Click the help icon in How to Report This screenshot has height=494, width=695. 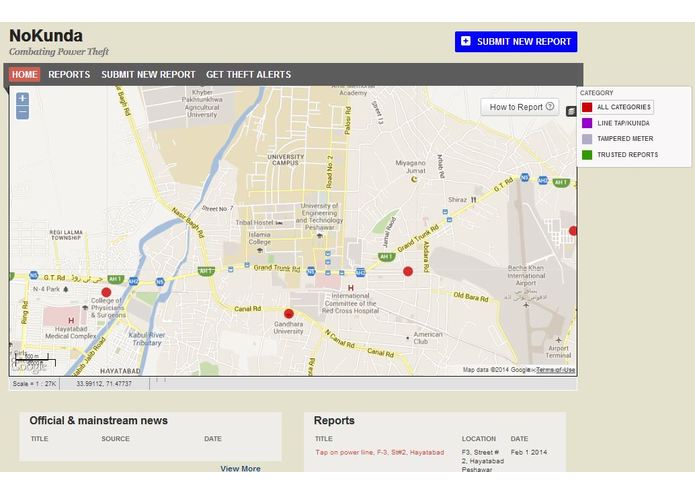pos(550,106)
